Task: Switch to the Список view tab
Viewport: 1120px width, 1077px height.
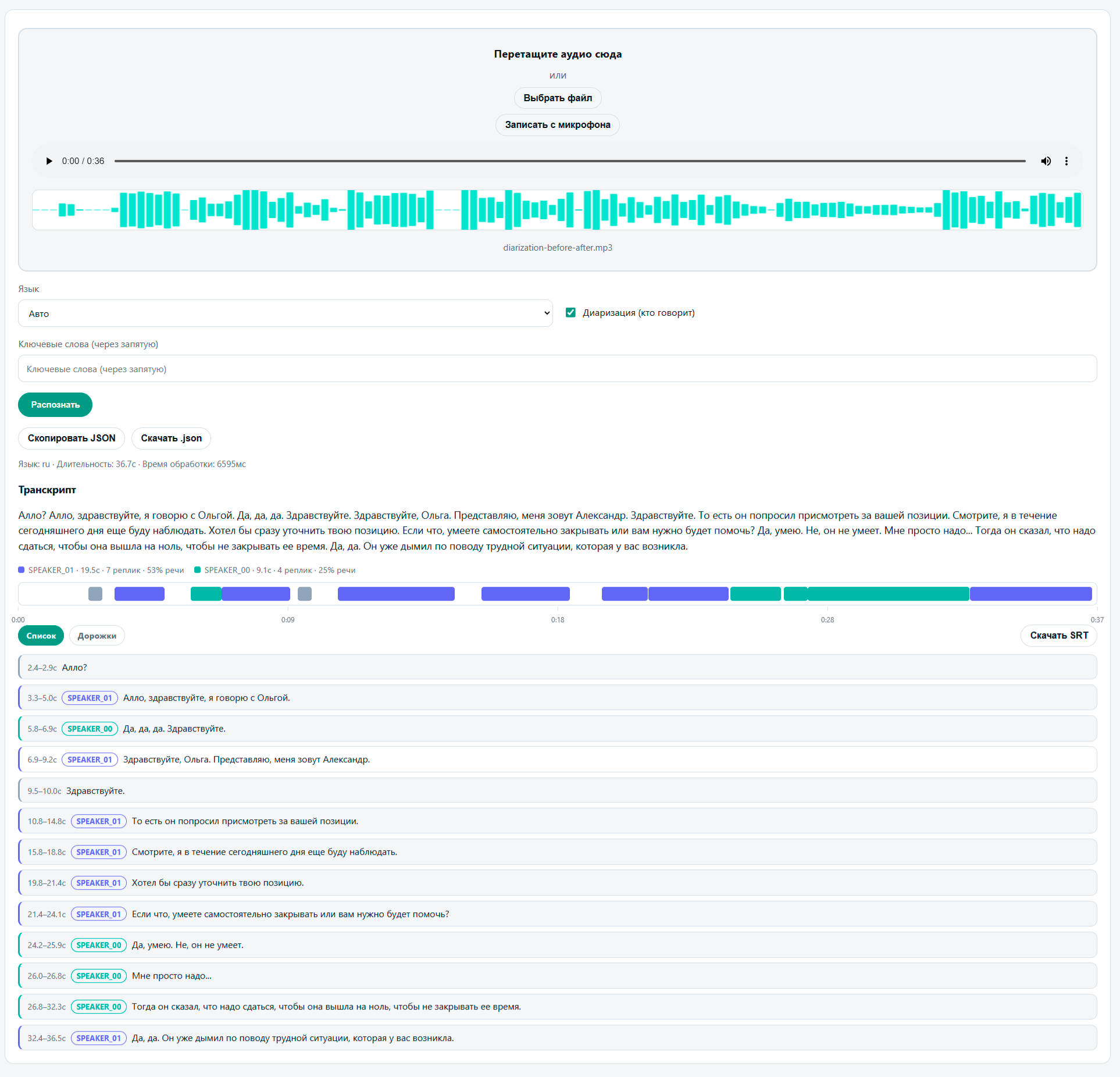Action: coord(41,636)
